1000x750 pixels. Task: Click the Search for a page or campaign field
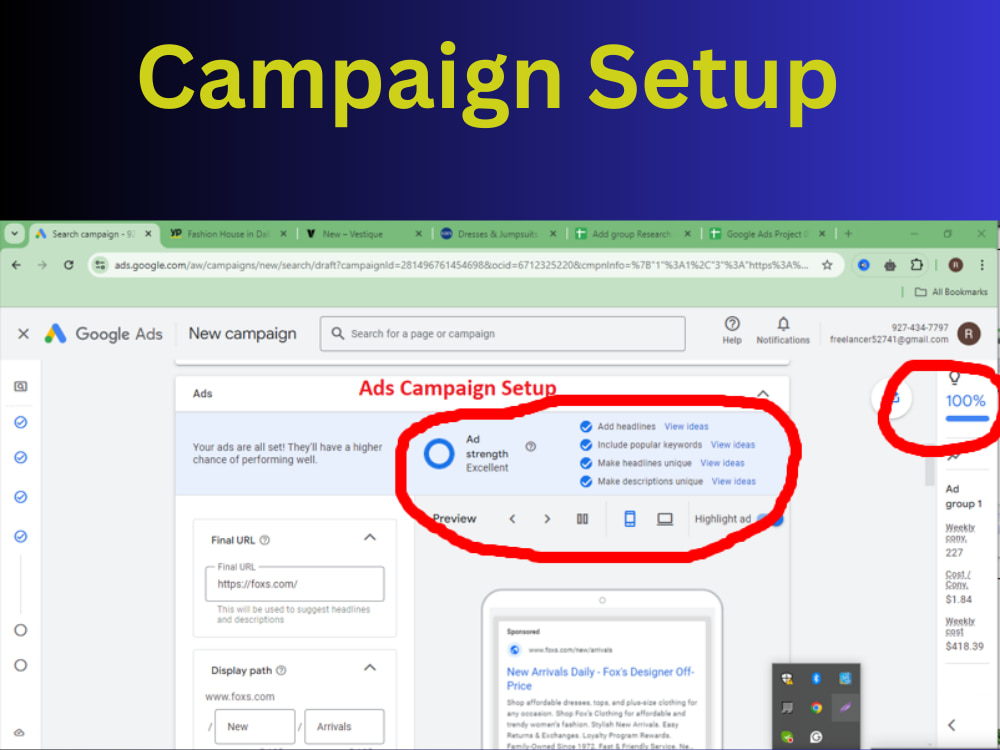tap(503, 334)
